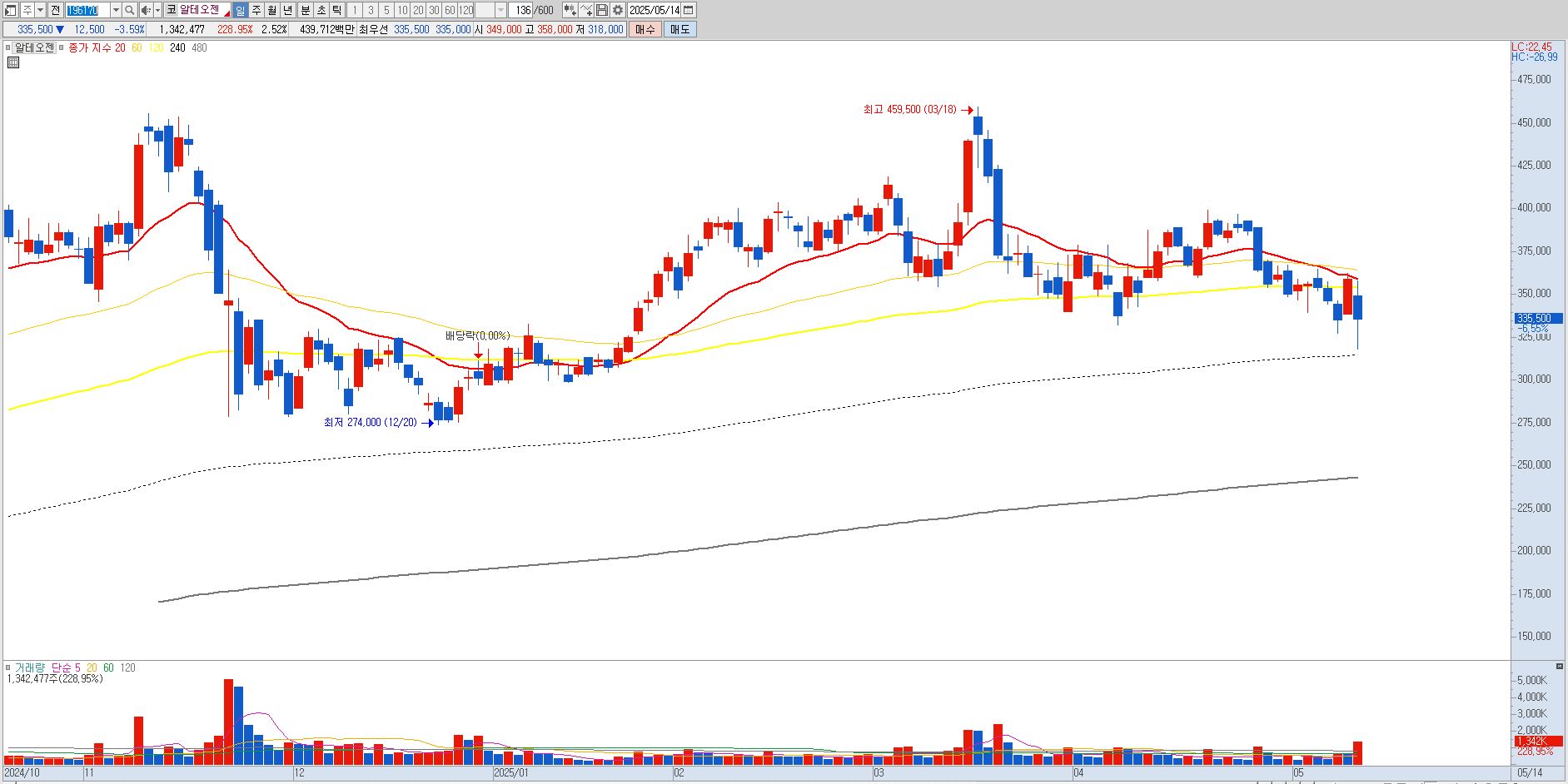Image resolution: width=1568 pixels, height=784 pixels.
Task: Click the 매수 buy button
Action: click(x=645, y=29)
